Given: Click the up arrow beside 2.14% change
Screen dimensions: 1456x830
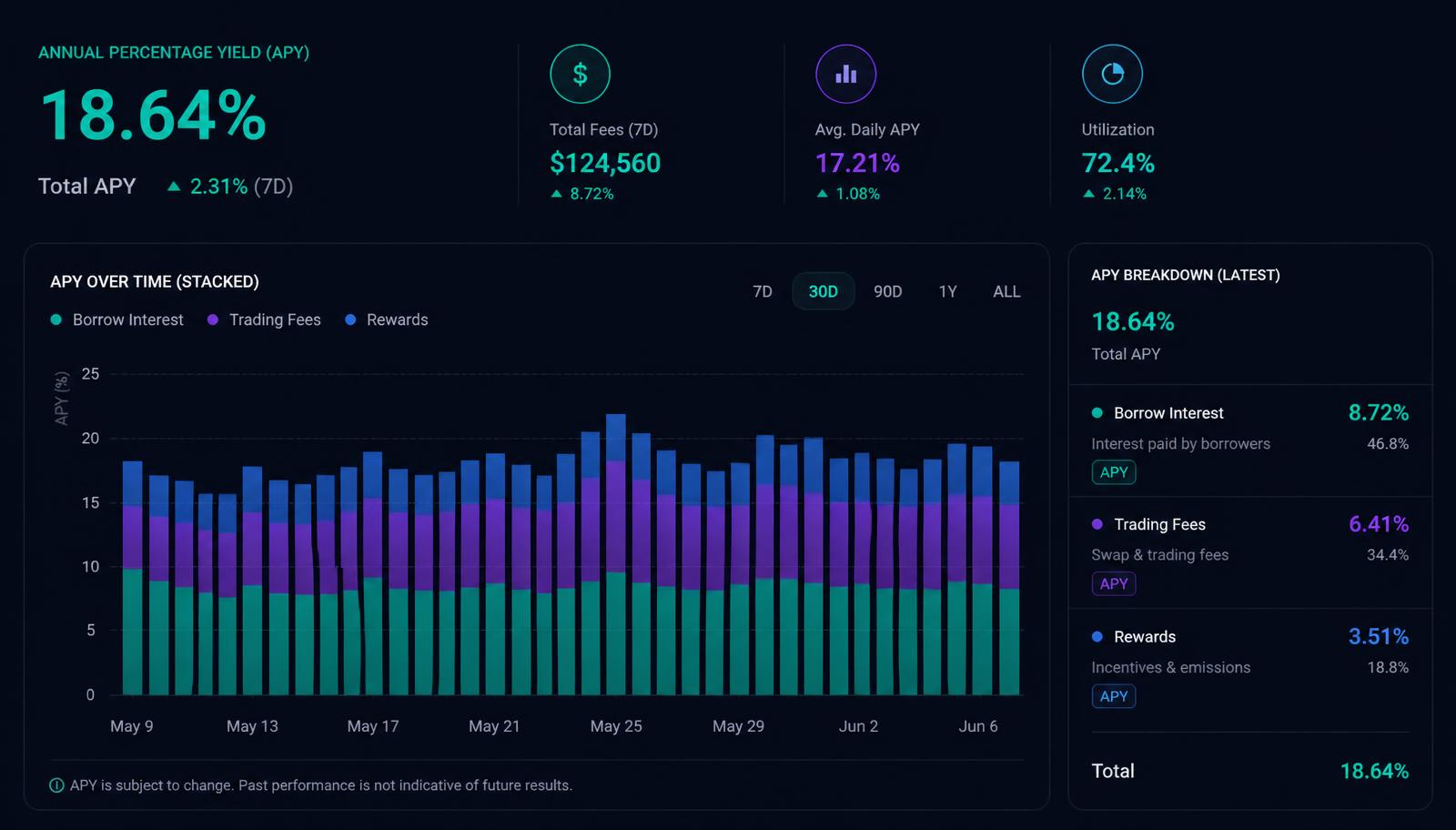Looking at the screenshot, I should coord(1089,194).
